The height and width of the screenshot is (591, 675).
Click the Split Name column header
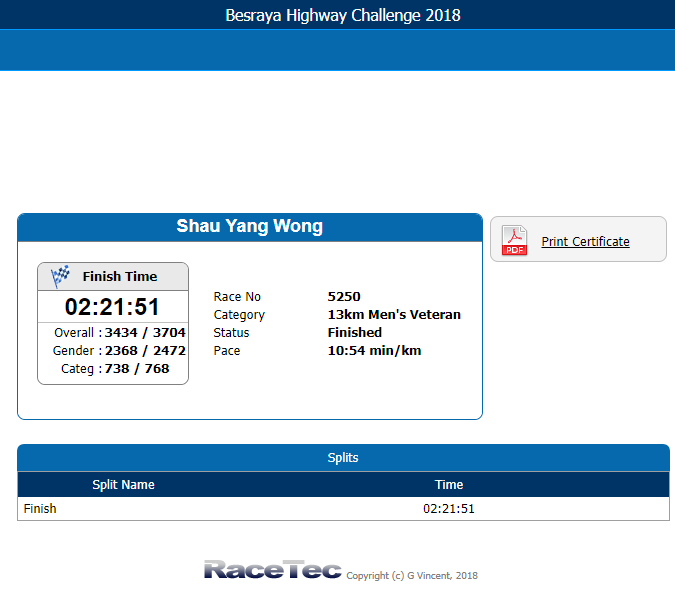coord(124,485)
